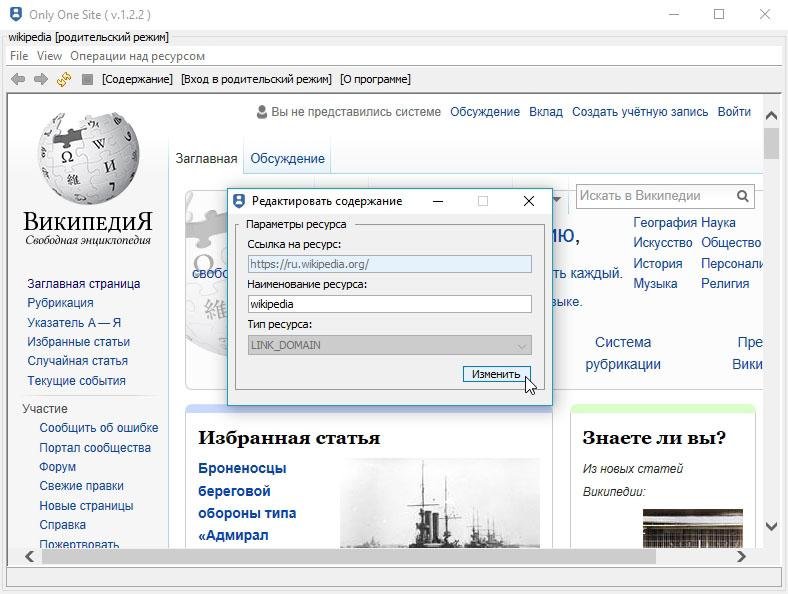Open the Текущие события link
Screen dimensions: 788x594
coord(76,380)
